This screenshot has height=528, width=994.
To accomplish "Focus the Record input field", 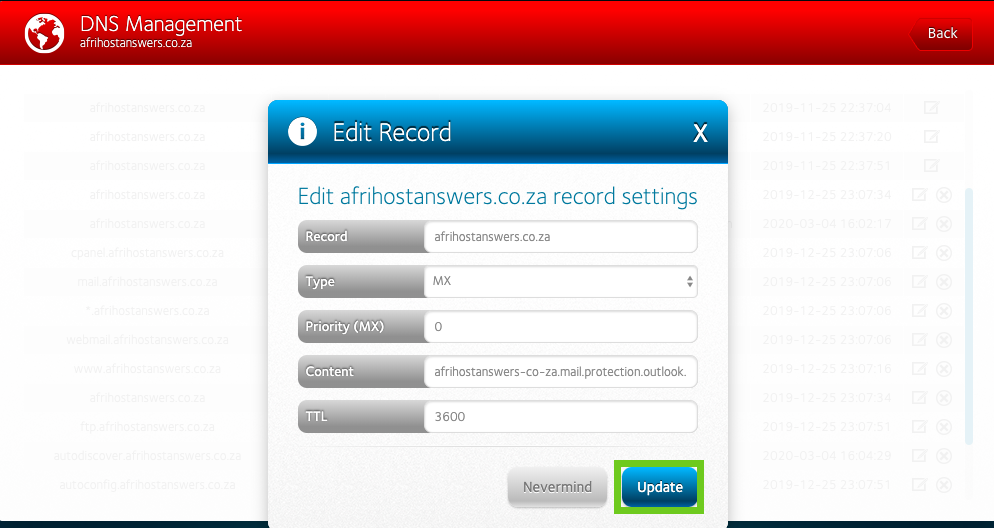I will click(x=560, y=236).
